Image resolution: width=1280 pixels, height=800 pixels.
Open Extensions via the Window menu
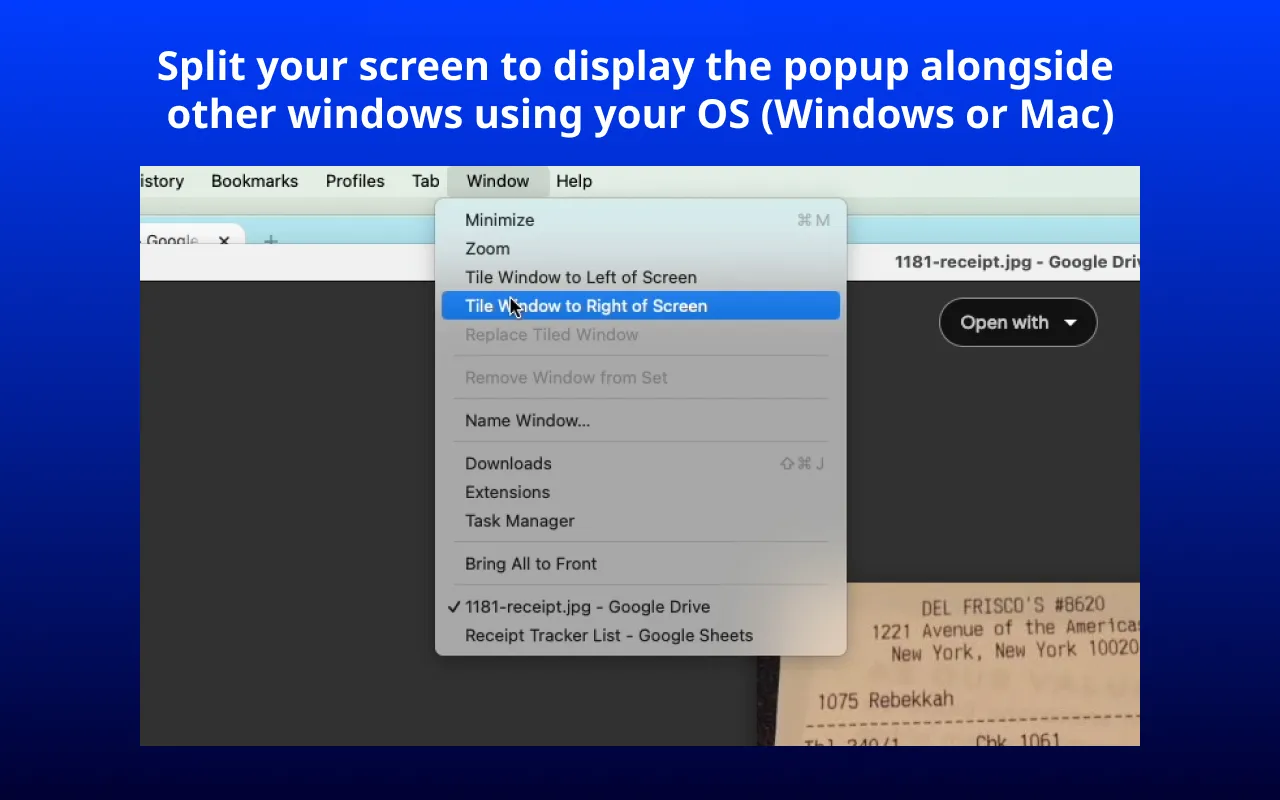507,492
